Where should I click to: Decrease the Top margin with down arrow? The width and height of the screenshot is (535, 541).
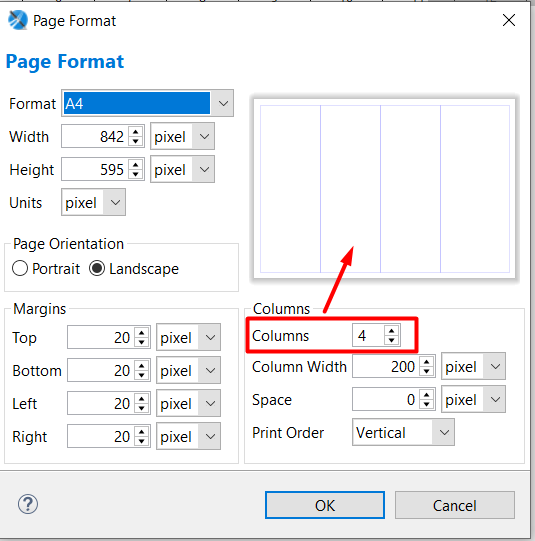(141, 342)
